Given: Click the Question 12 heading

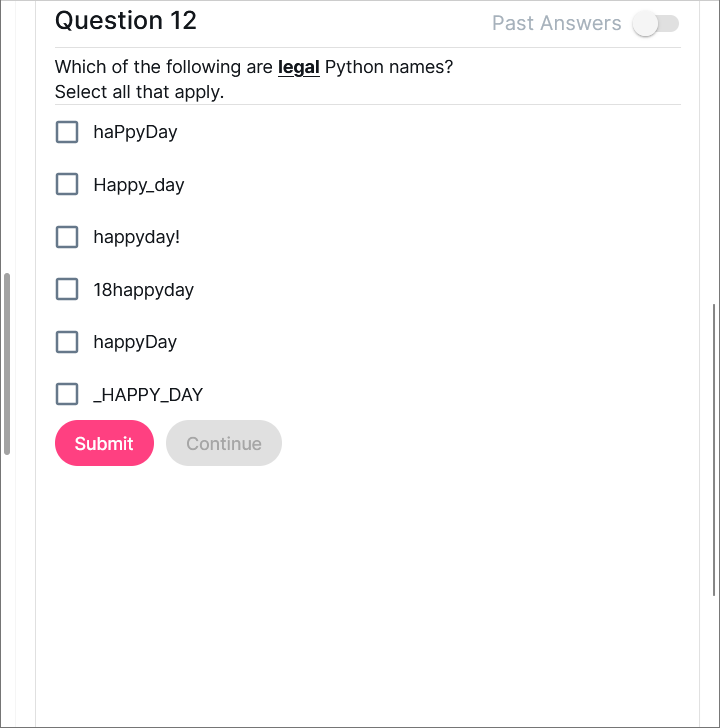Looking at the screenshot, I should click(126, 21).
